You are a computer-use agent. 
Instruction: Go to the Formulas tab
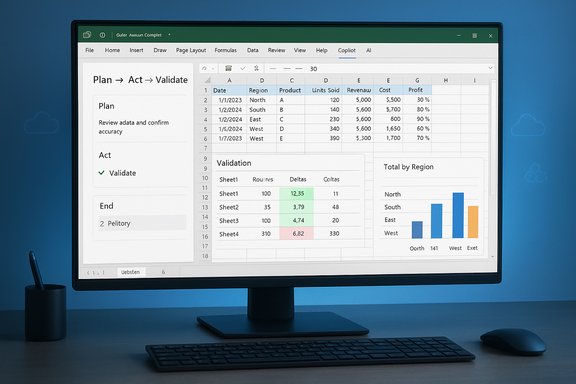pos(226,50)
